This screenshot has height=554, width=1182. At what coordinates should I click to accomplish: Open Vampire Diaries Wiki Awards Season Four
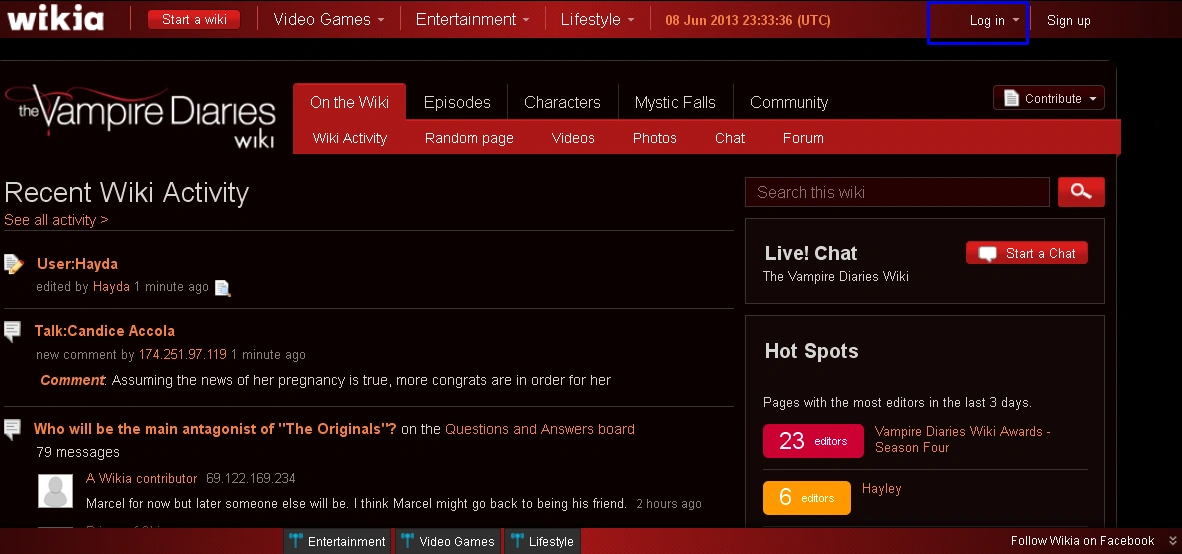[963, 439]
